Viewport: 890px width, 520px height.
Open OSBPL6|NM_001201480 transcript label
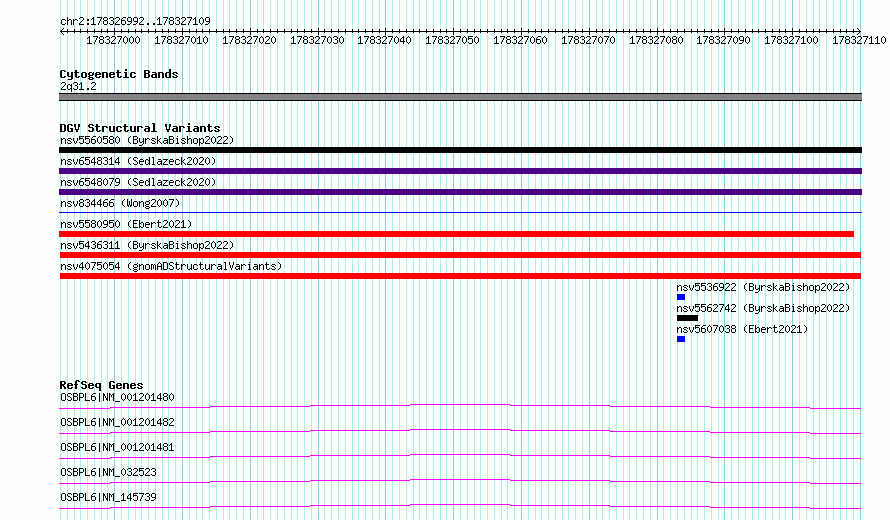(117, 397)
